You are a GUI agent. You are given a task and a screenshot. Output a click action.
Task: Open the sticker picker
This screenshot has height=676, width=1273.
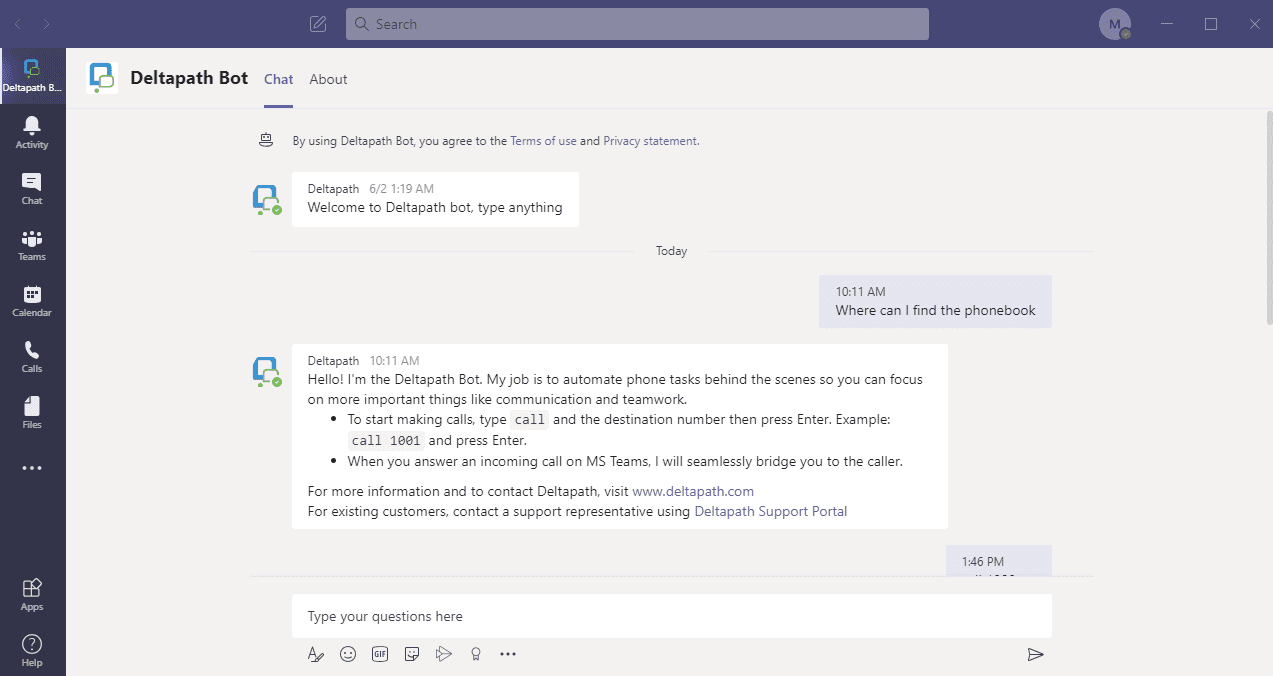tap(412, 654)
